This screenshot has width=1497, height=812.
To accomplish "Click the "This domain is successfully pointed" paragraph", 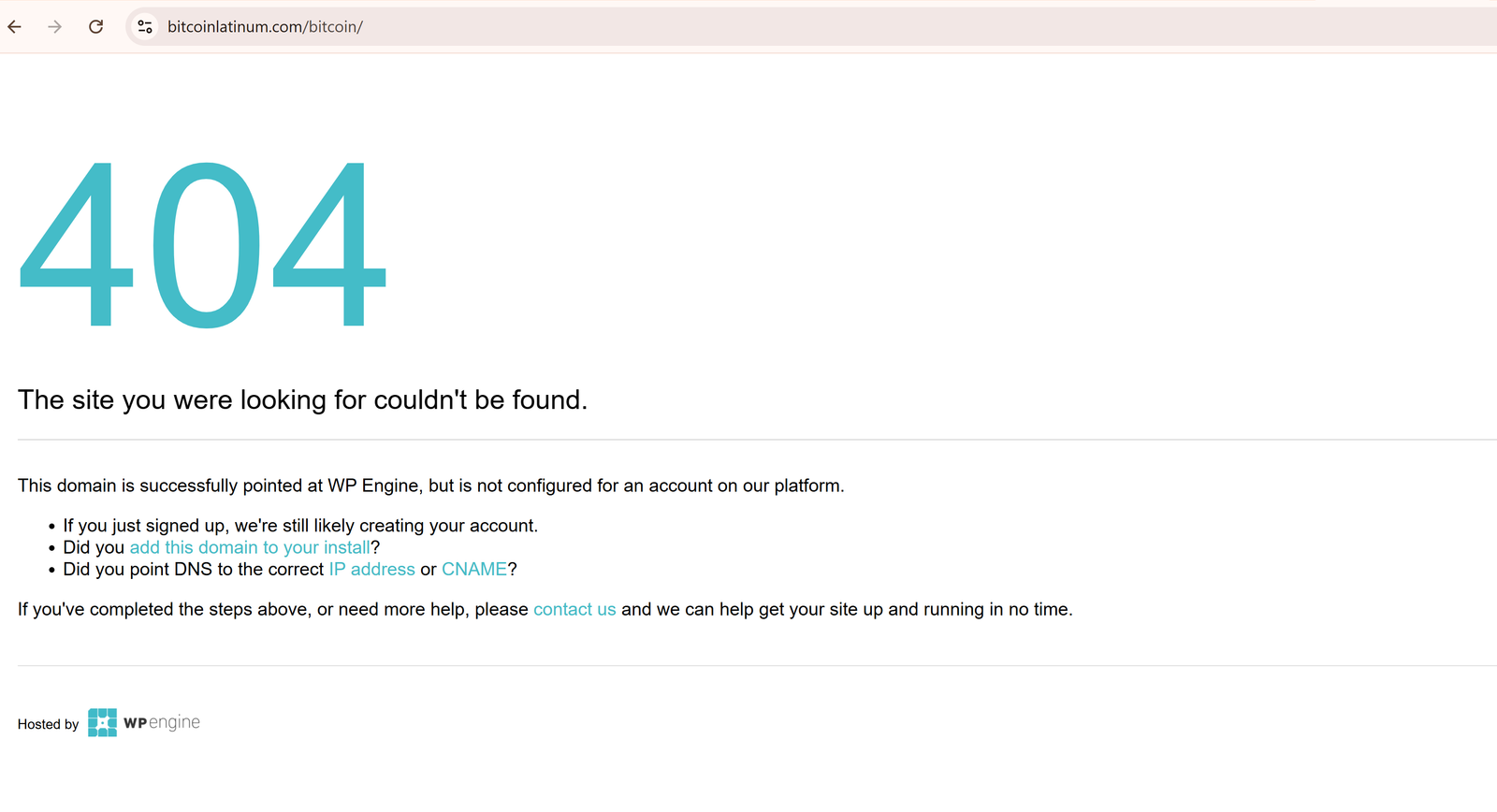I will (x=430, y=486).
